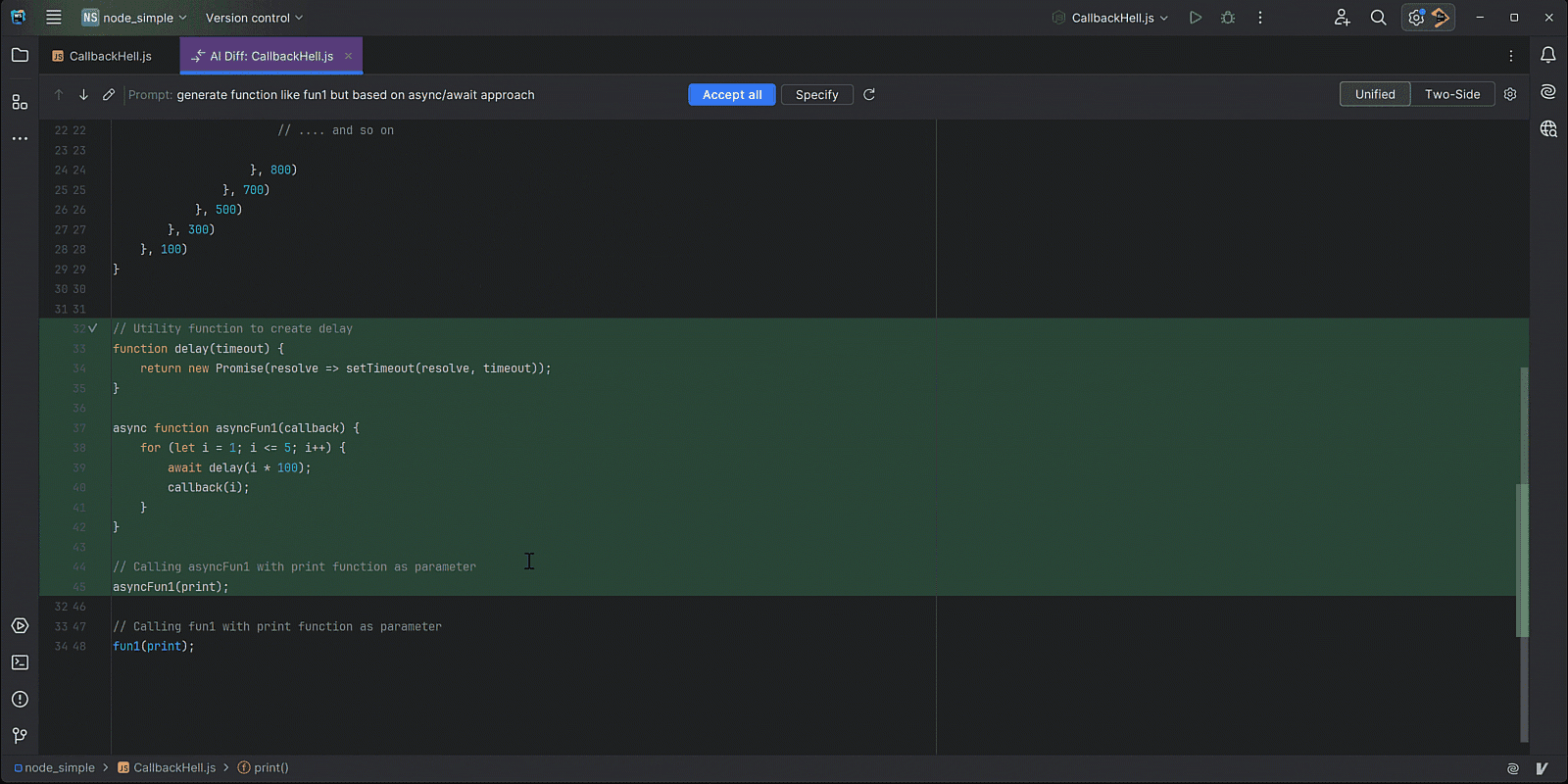Click 'fun1(print);' code line

click(154, 647)
